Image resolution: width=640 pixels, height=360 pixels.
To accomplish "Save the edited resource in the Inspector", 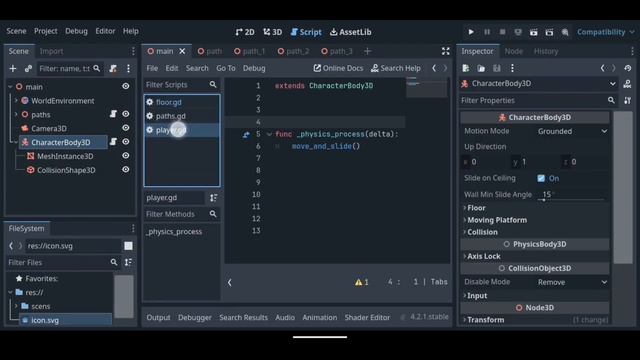I will click(497, 68).
